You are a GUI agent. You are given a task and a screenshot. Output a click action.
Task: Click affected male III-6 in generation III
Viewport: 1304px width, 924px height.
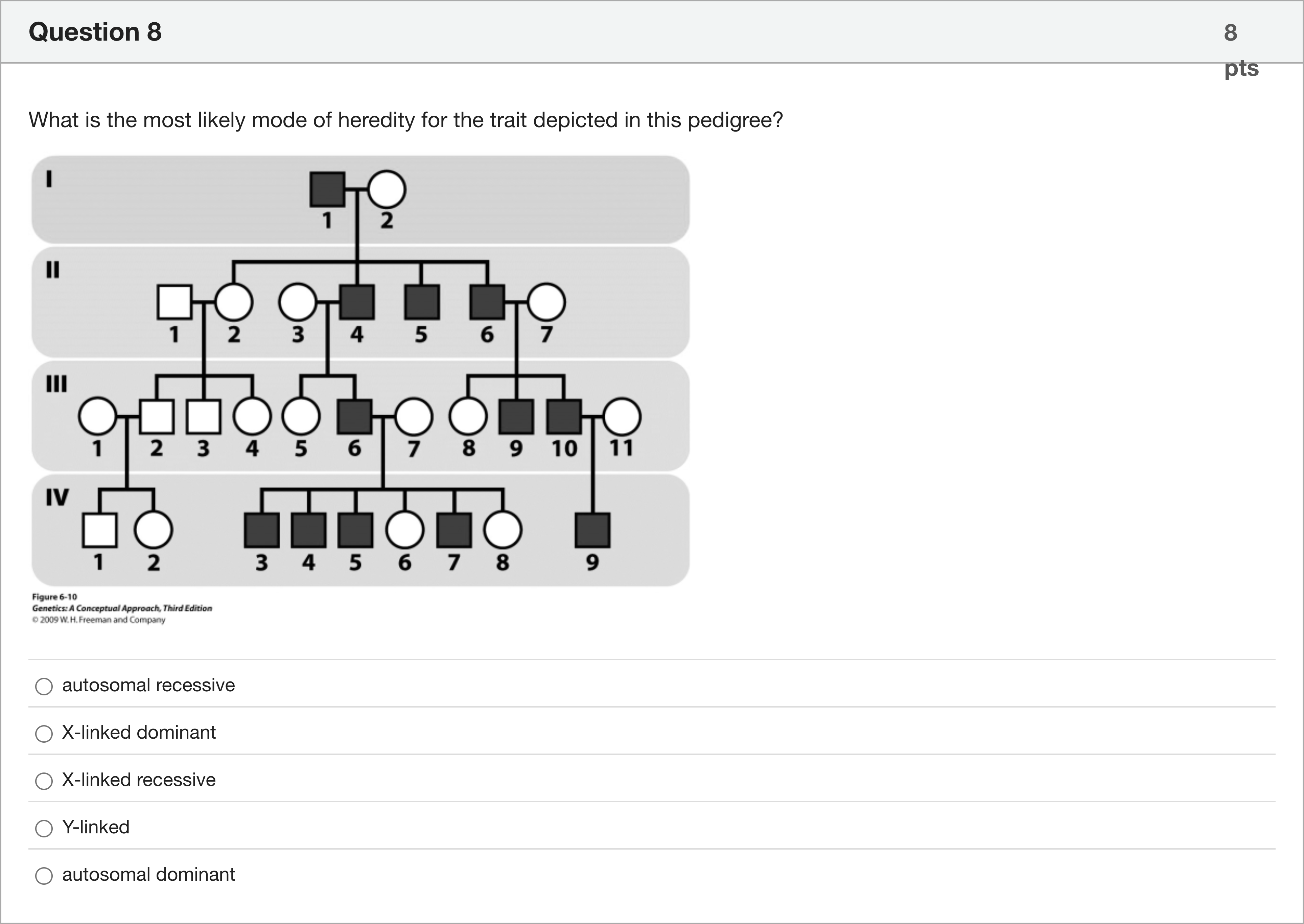354,415
